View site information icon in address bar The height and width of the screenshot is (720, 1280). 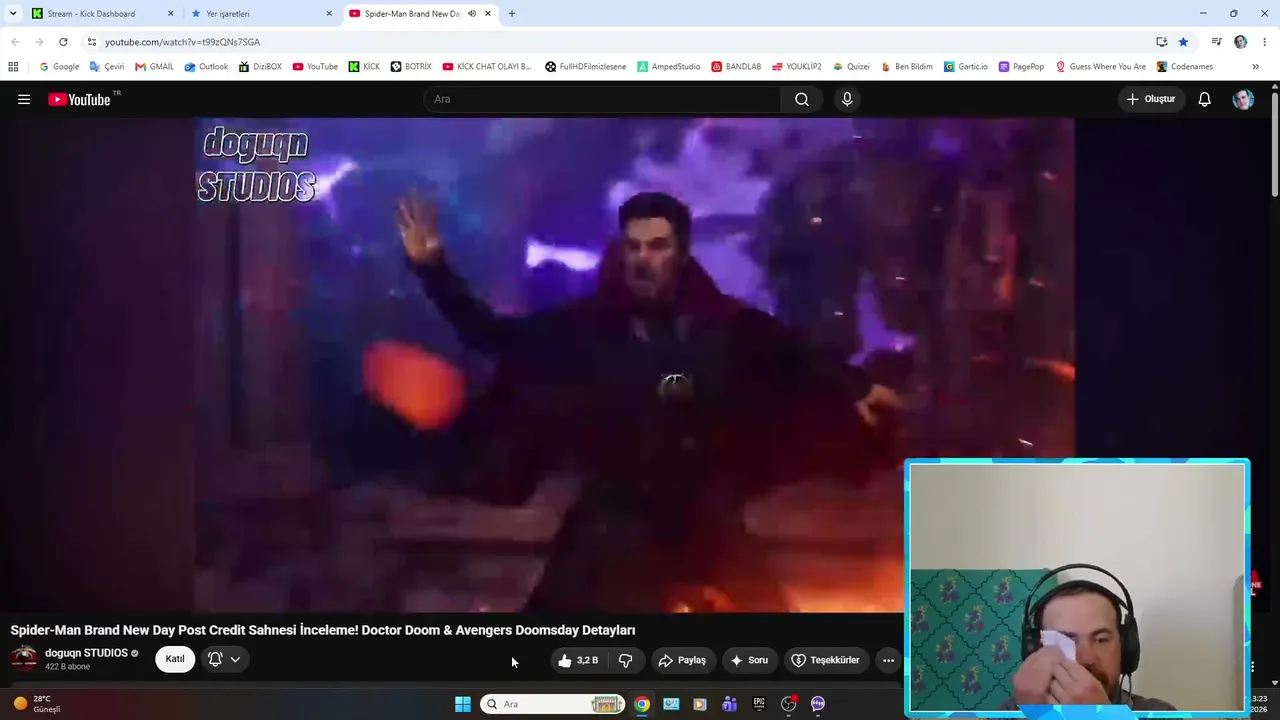point(91,42)
